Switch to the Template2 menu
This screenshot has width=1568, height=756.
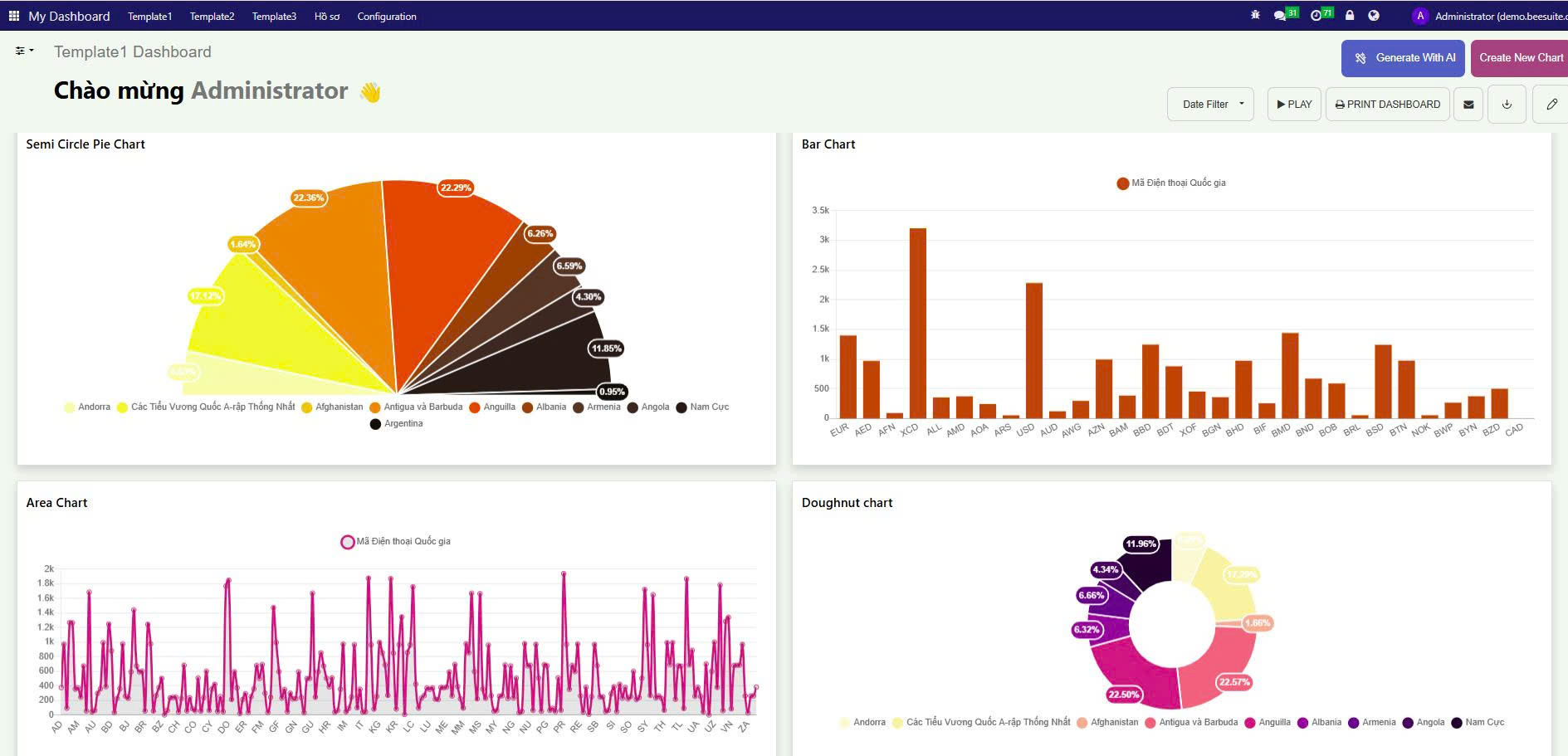[x=212, y=17]
